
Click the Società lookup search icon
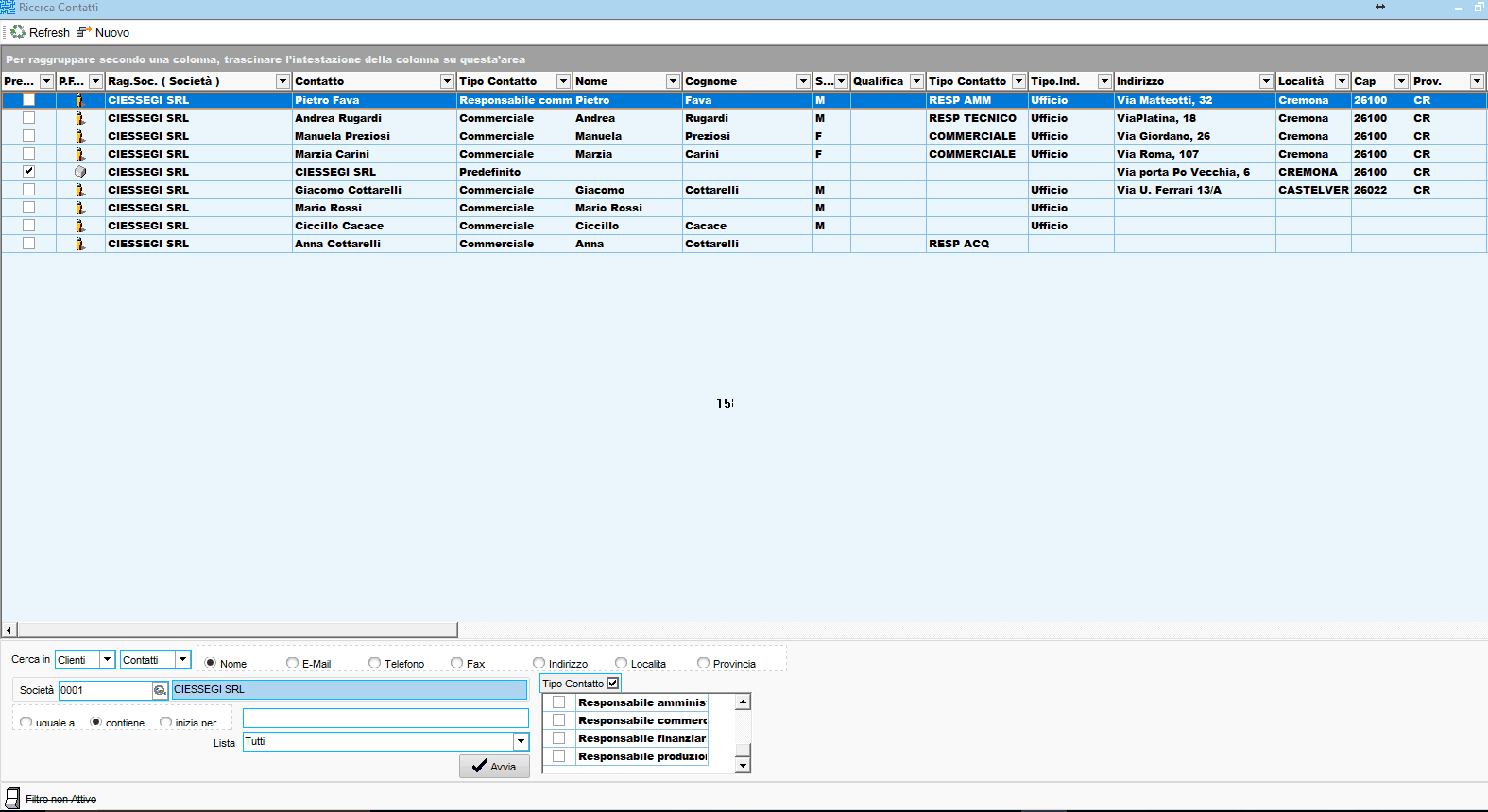coord(160,690)
